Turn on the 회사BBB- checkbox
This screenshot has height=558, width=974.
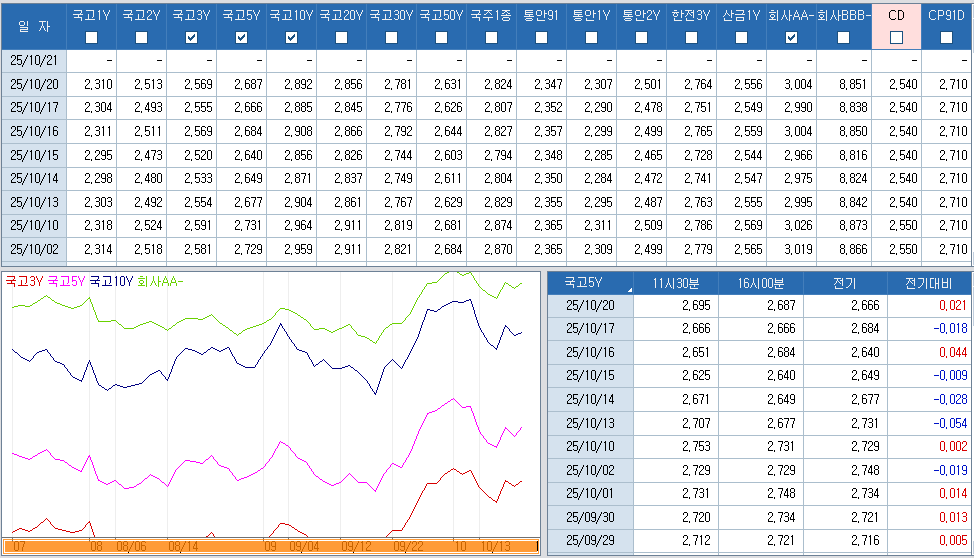[x=842, y=37]
